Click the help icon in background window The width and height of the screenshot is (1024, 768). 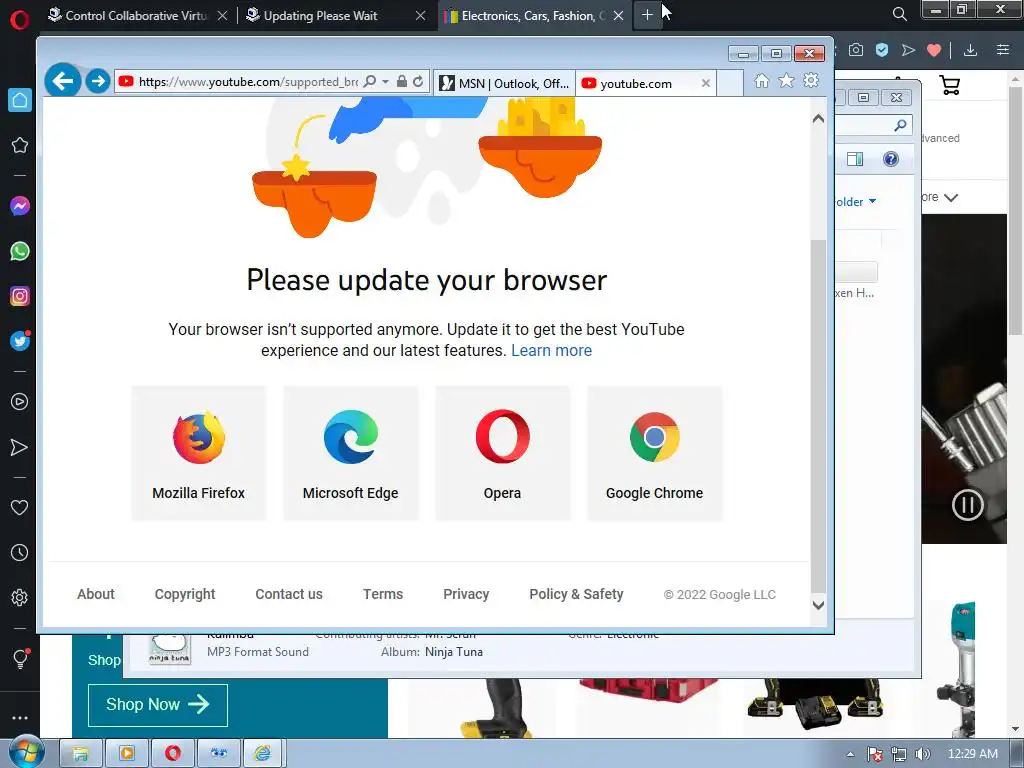pyautogui.click(x=891, y=159)
